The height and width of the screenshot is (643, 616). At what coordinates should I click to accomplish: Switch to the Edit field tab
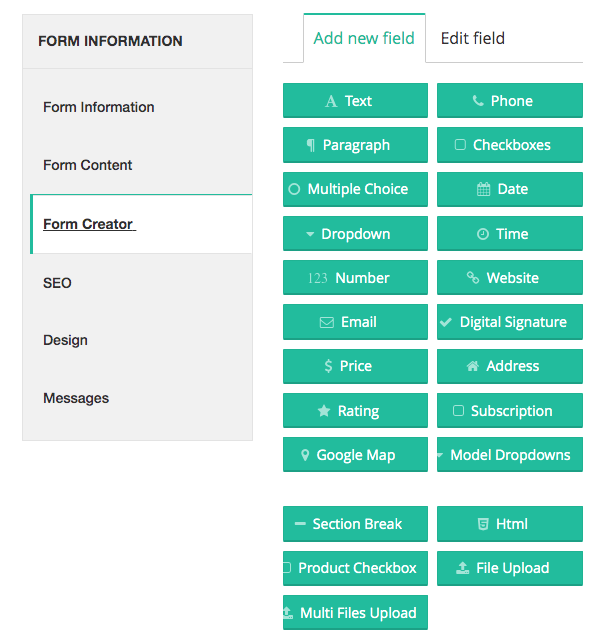click(x=473, y=39)
